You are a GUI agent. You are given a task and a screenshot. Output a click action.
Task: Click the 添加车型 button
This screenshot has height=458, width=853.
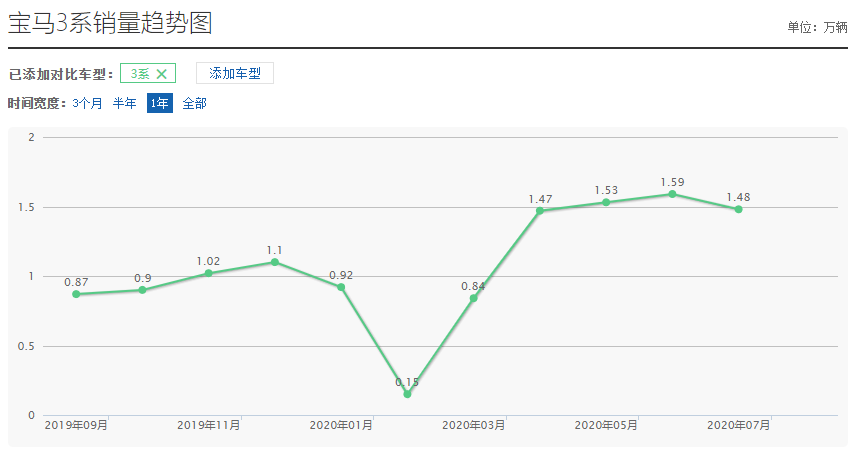click(234, 73)
